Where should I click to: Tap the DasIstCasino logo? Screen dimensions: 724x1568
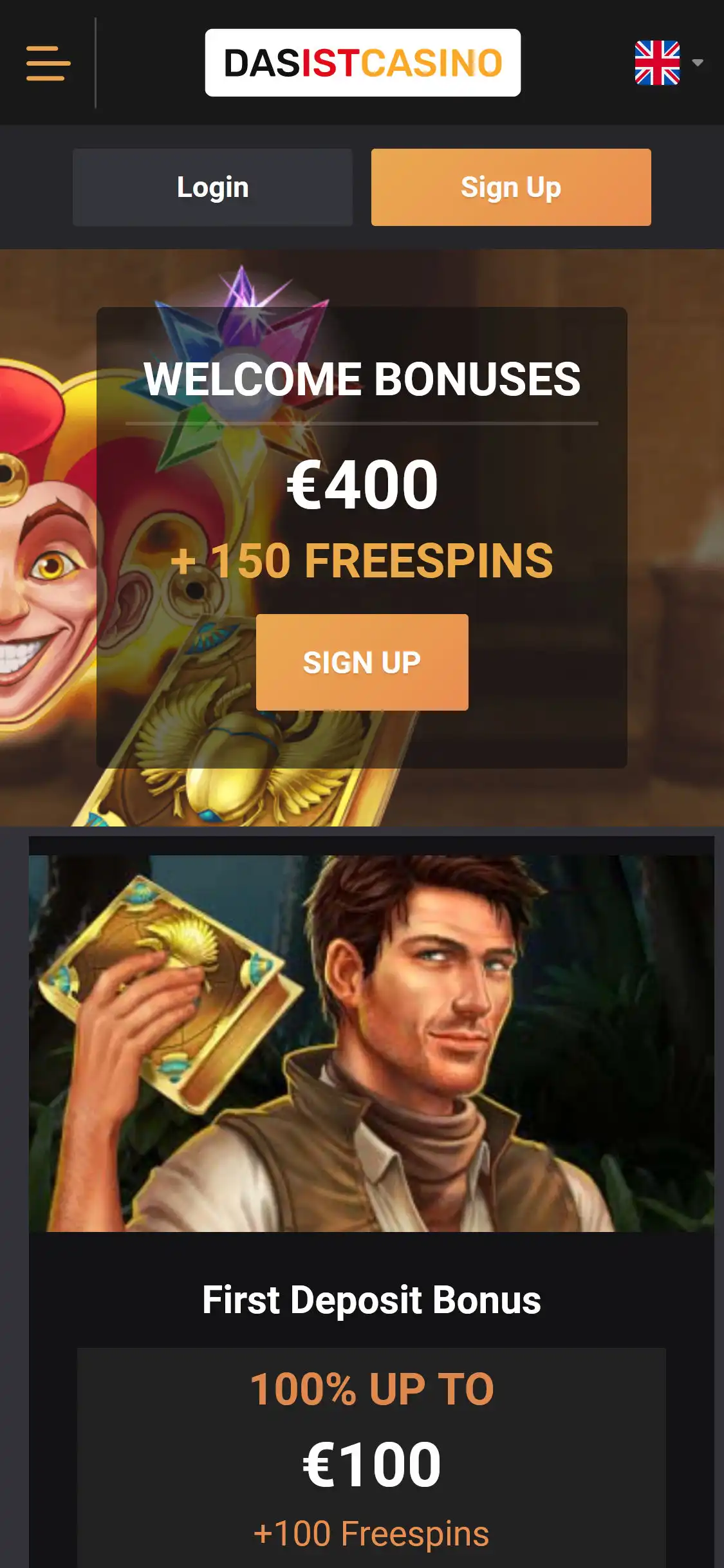coord(363,62)
